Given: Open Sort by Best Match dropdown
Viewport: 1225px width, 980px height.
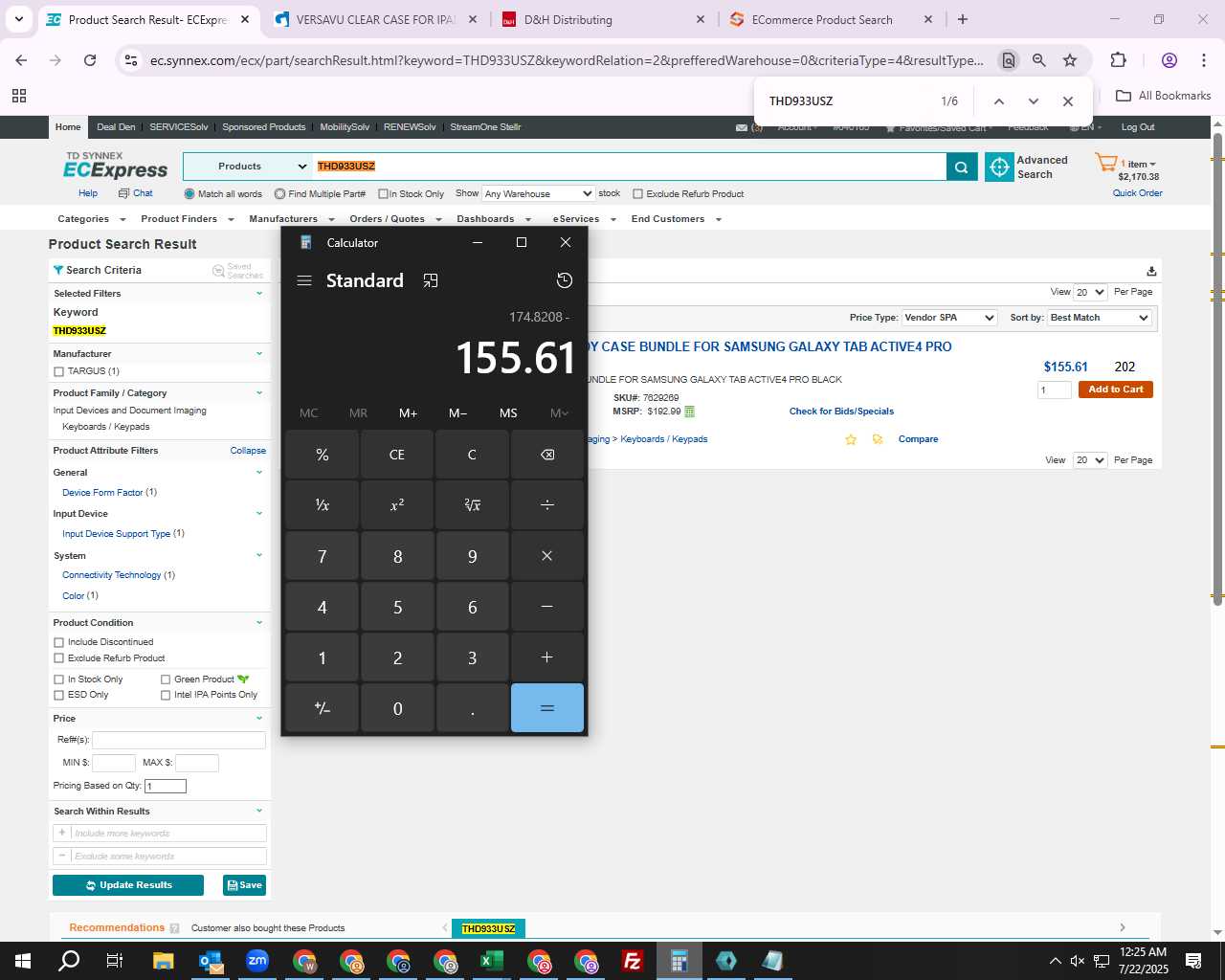Looking at the screenshot, I should (1100, 318).
